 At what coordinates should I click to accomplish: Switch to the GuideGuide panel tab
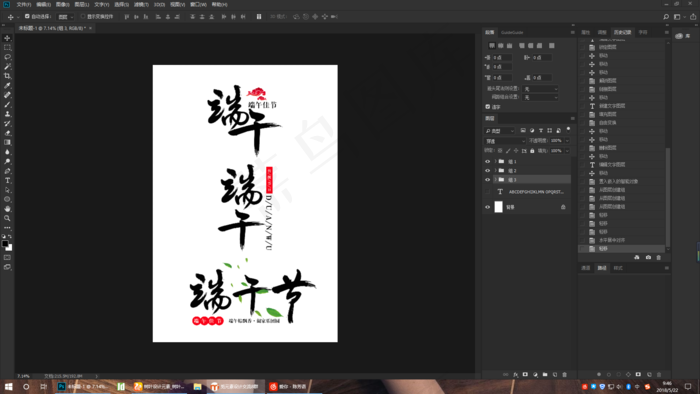[512, 33]
